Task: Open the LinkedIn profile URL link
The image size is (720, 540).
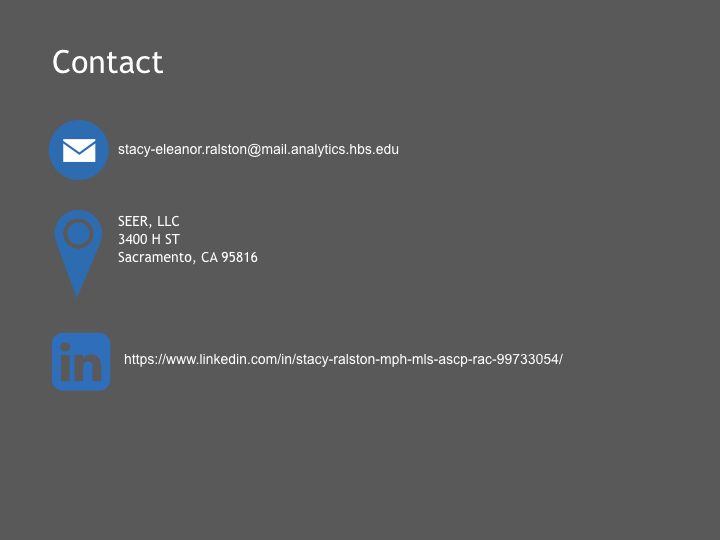Action: point(343,359)
